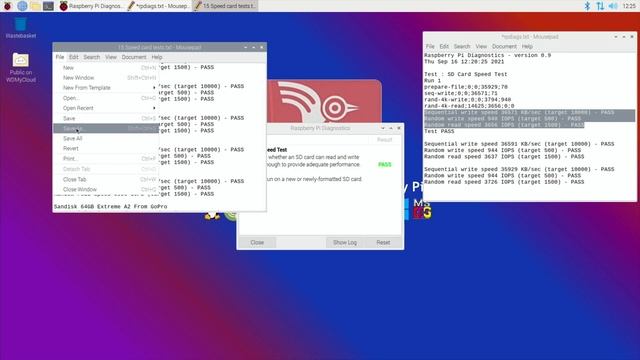Choose New Window in the File menu
This screenshot has height=360, width=640.
point(106,78)
